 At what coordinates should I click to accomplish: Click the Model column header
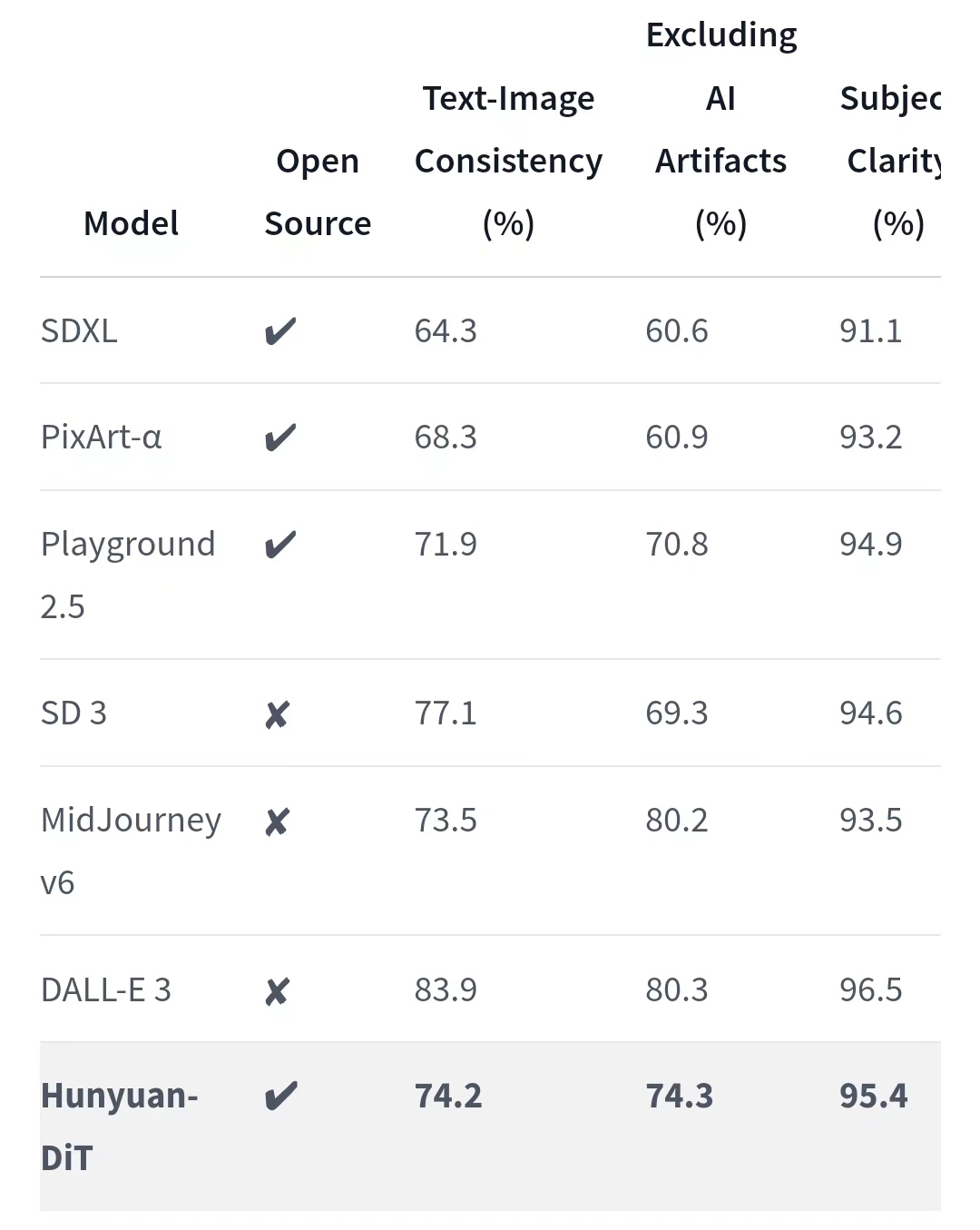click(x=131, y=223)
